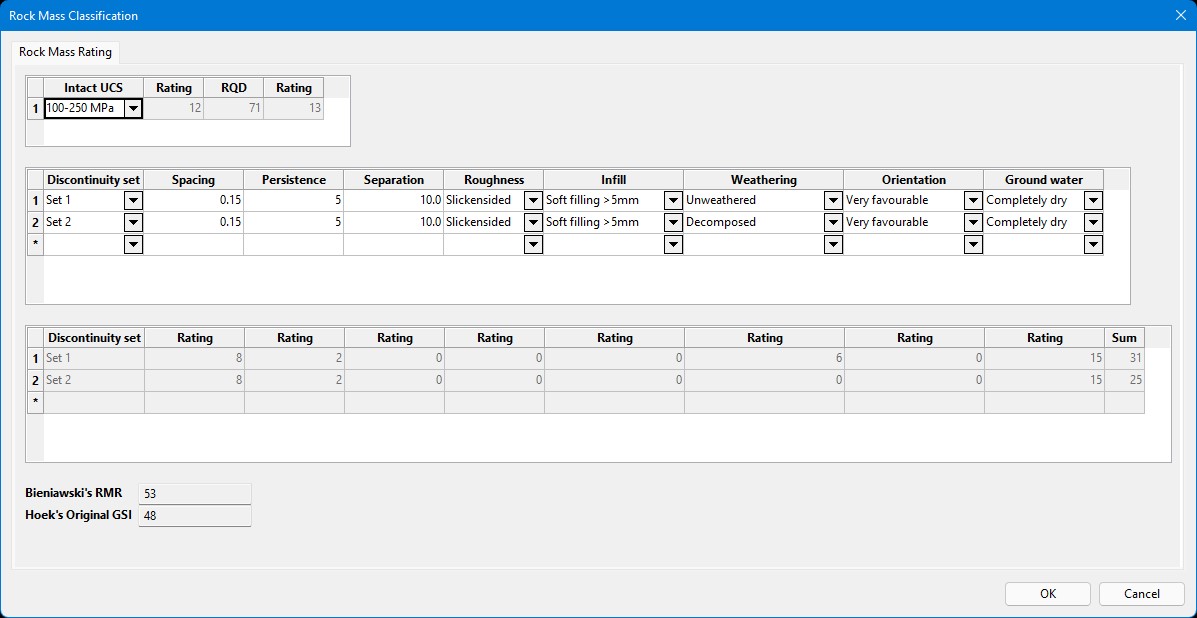Open the Intact UCS dropdown
The width and height of the screenshot is (1197, 618).
point(133,108)
